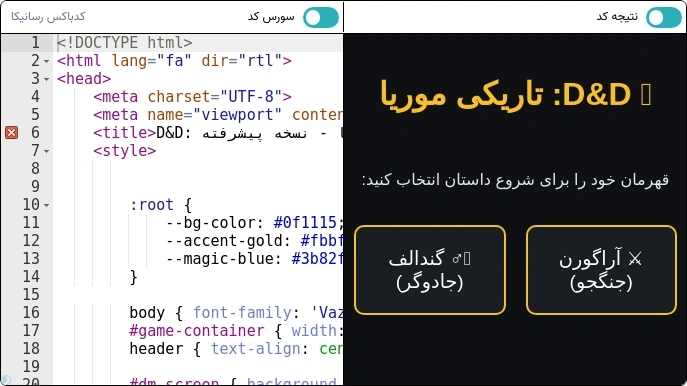687x386 pixels.
Task: Click the header text-align code line
Action: click(x=236, y=348)
